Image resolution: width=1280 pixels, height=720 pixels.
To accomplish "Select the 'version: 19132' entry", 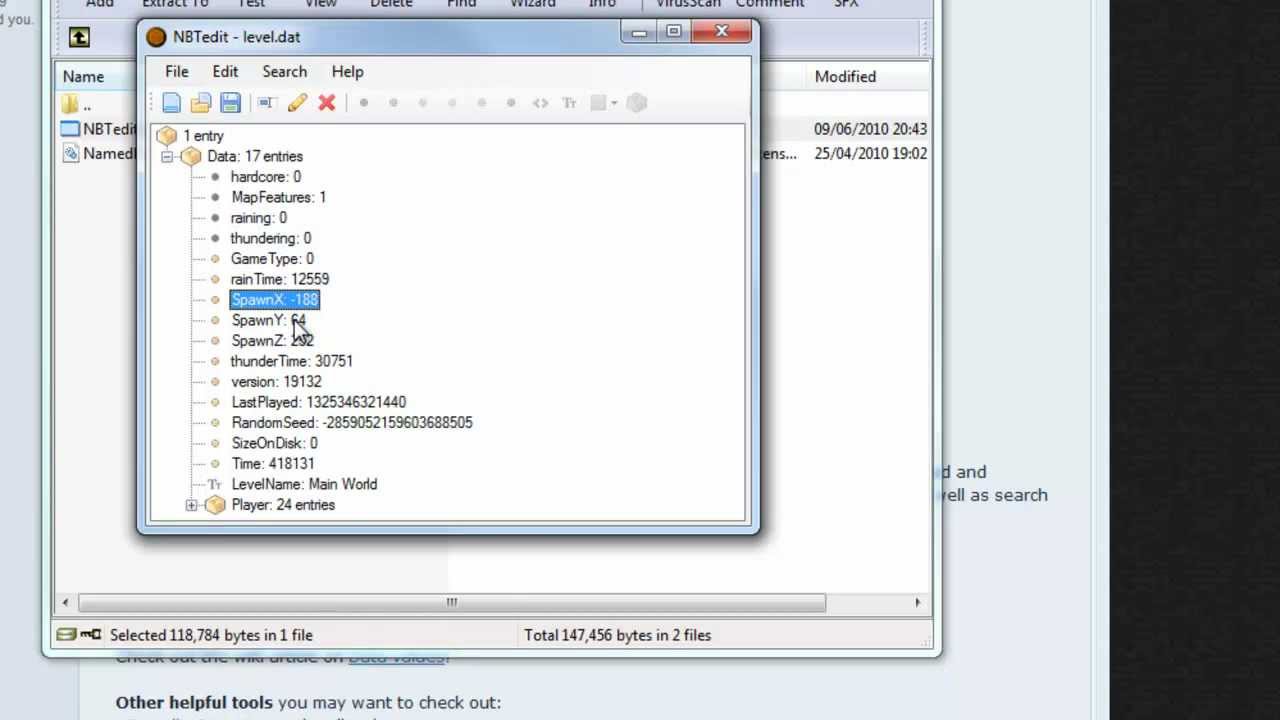I will click(276, 382).
